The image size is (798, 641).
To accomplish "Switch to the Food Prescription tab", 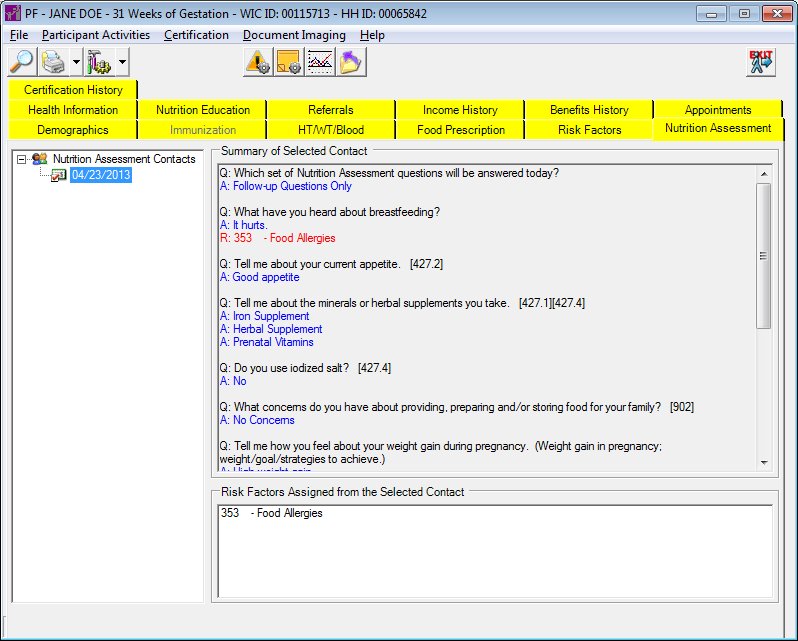I will click(x=460, y=130).
